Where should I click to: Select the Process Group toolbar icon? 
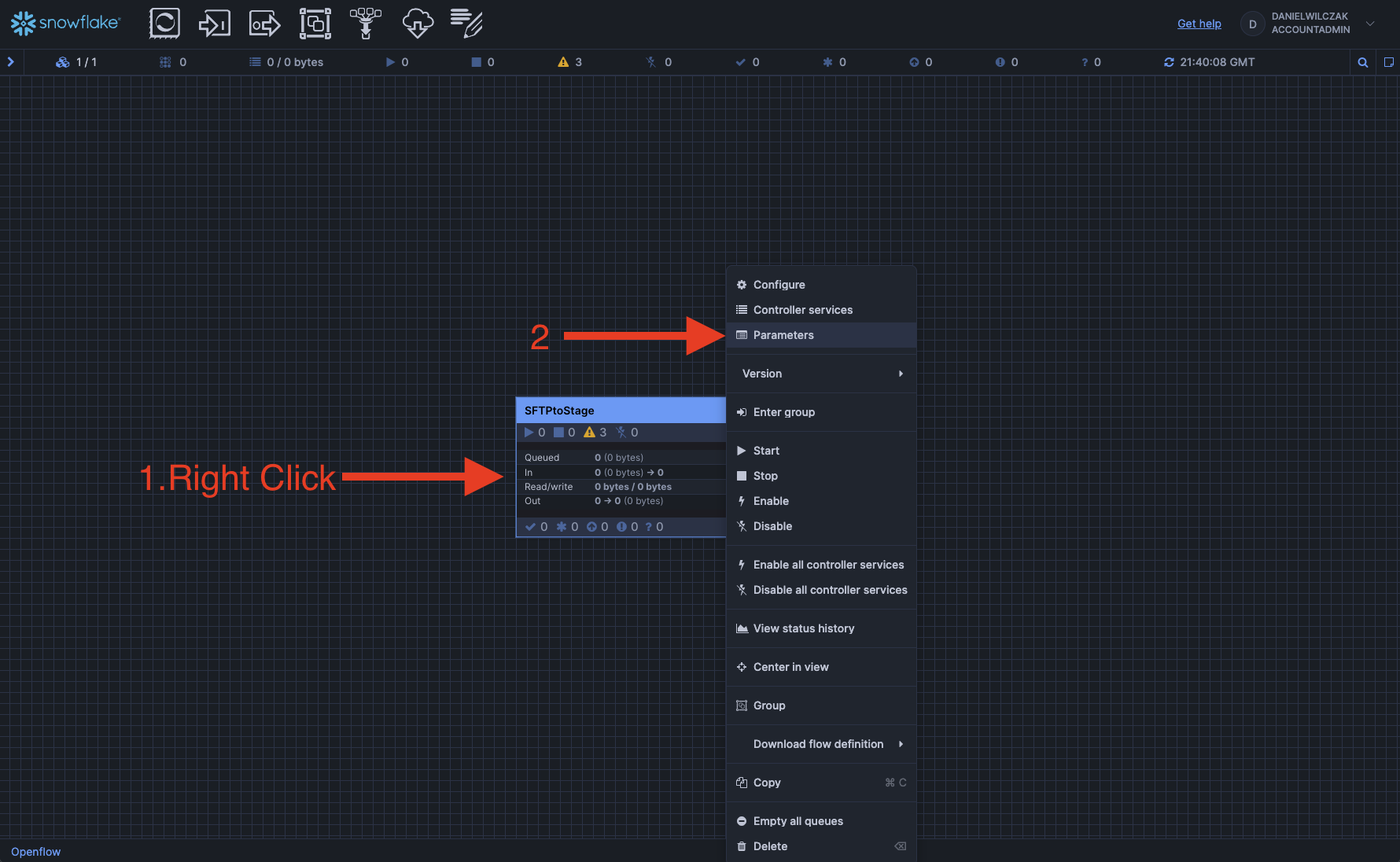315,24
